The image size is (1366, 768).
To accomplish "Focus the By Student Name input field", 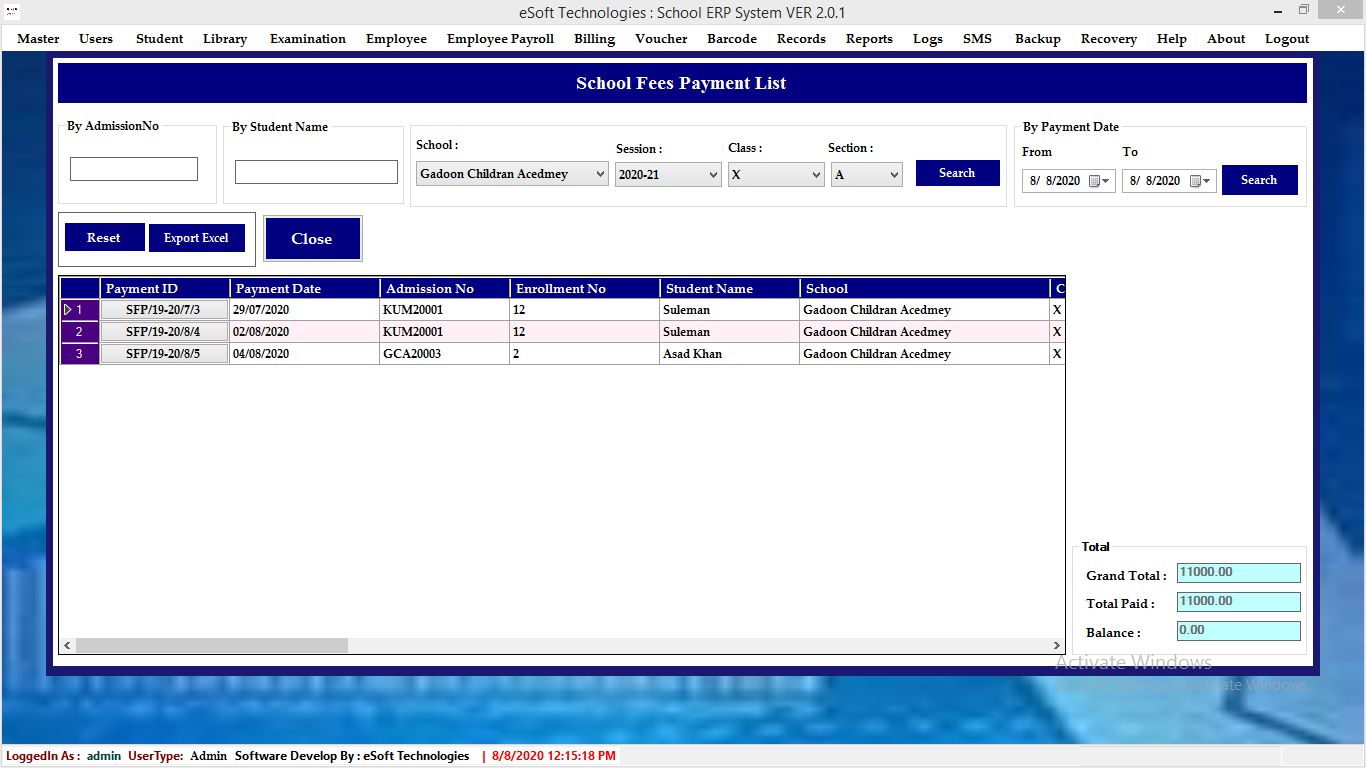I will [316, 172].
